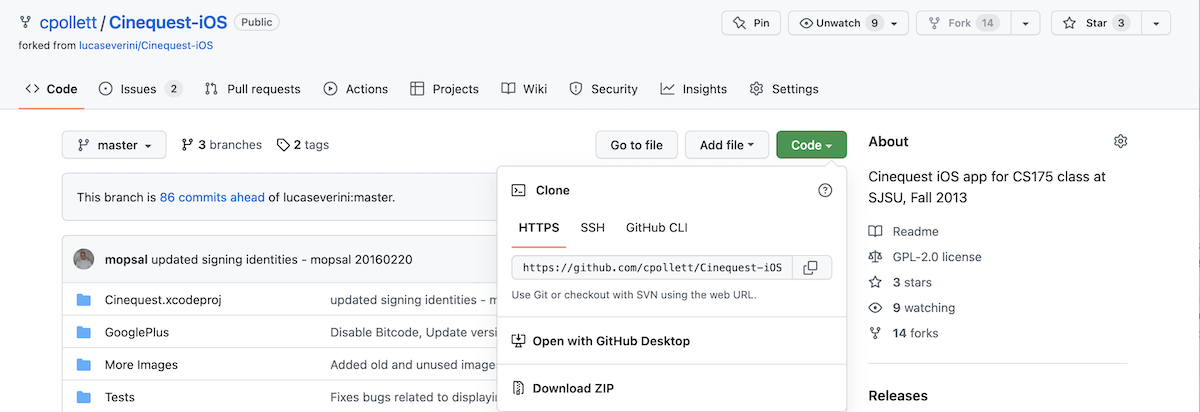Viewport: 1200px width, 412px height.
Task: Open the lucaseverini/Cinequest-iOS fork source link
Action: click(x=146, y=45)
